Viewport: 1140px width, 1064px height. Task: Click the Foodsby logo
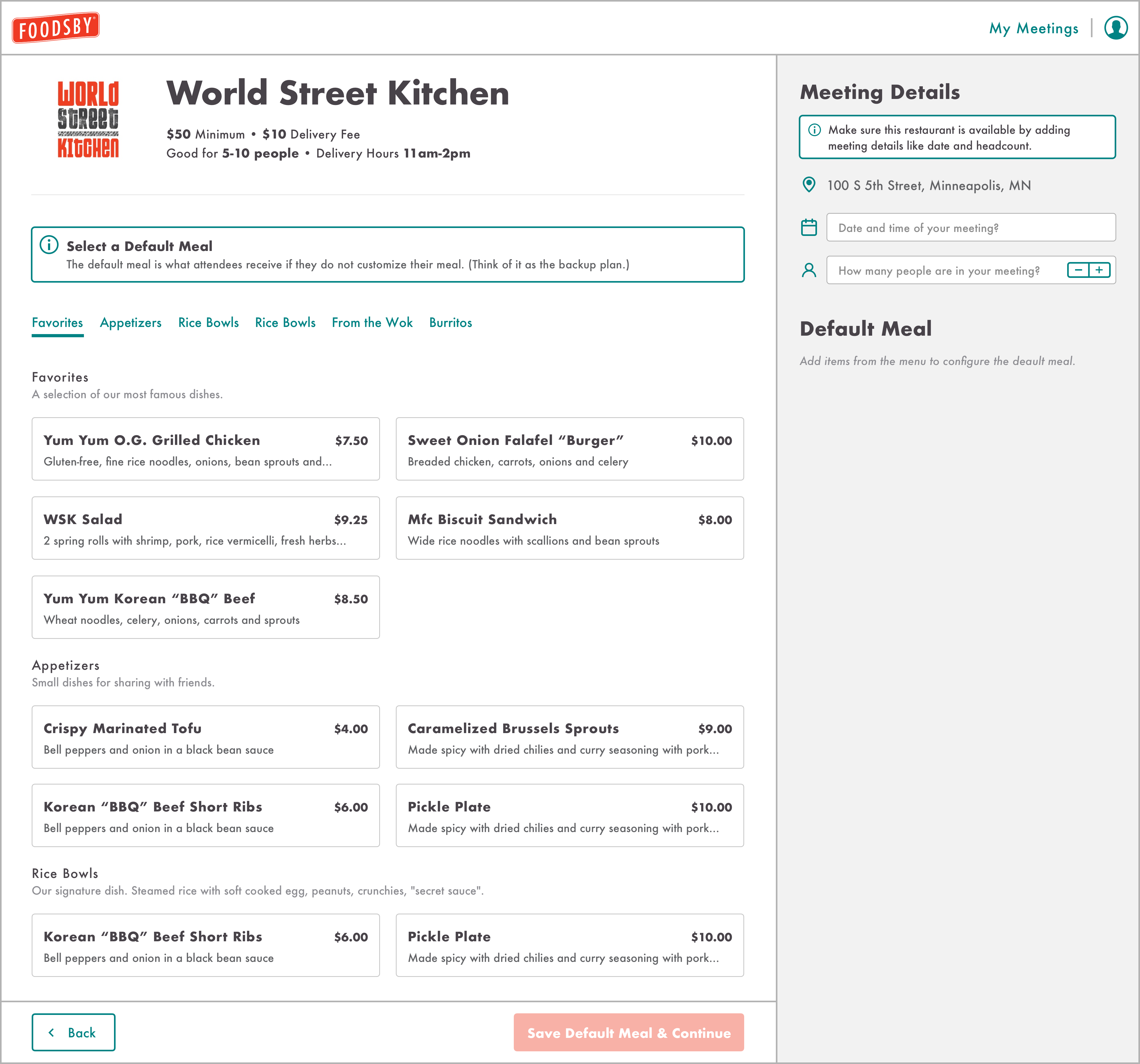(x=56, y=27)
